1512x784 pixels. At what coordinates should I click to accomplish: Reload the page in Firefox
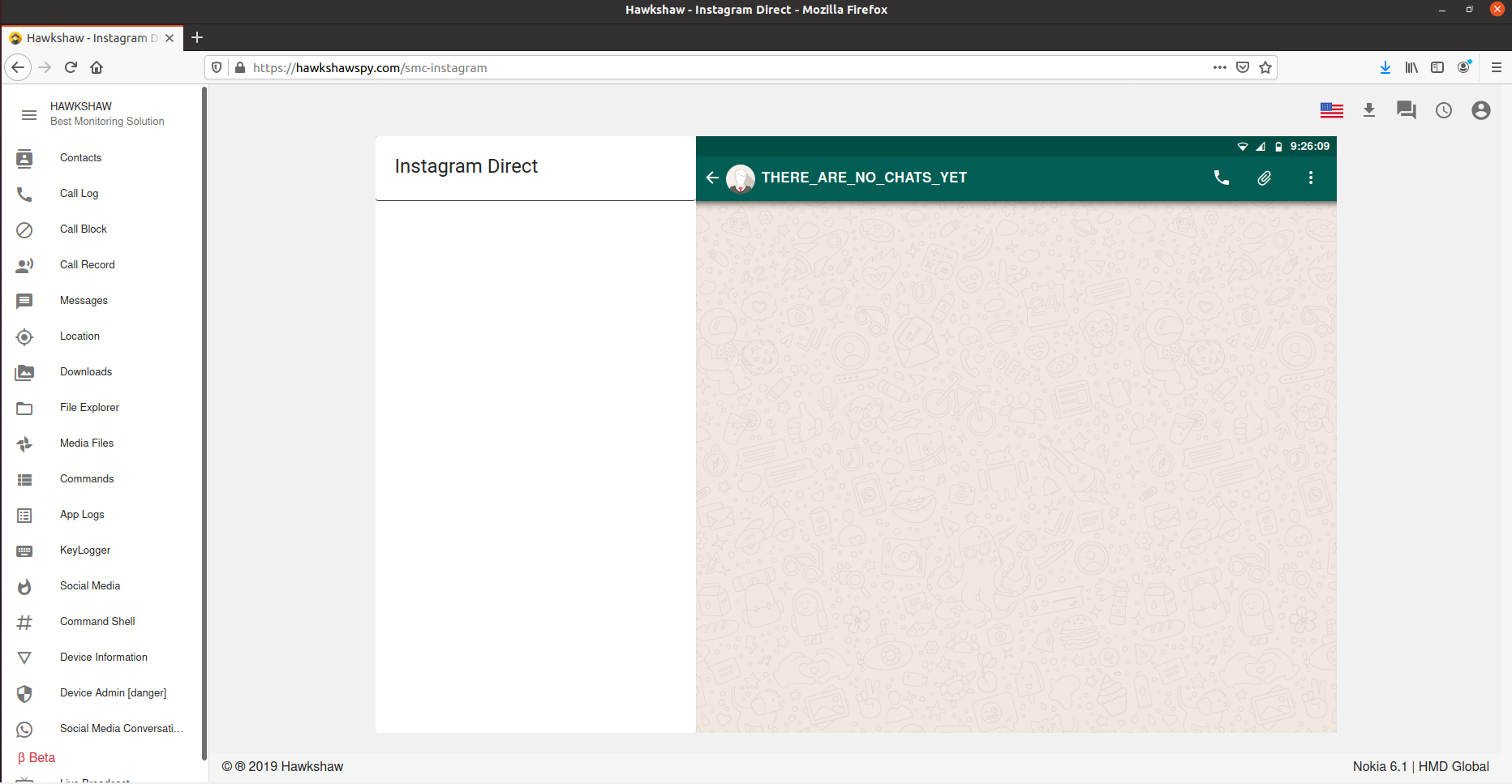(x=71, y=67)
